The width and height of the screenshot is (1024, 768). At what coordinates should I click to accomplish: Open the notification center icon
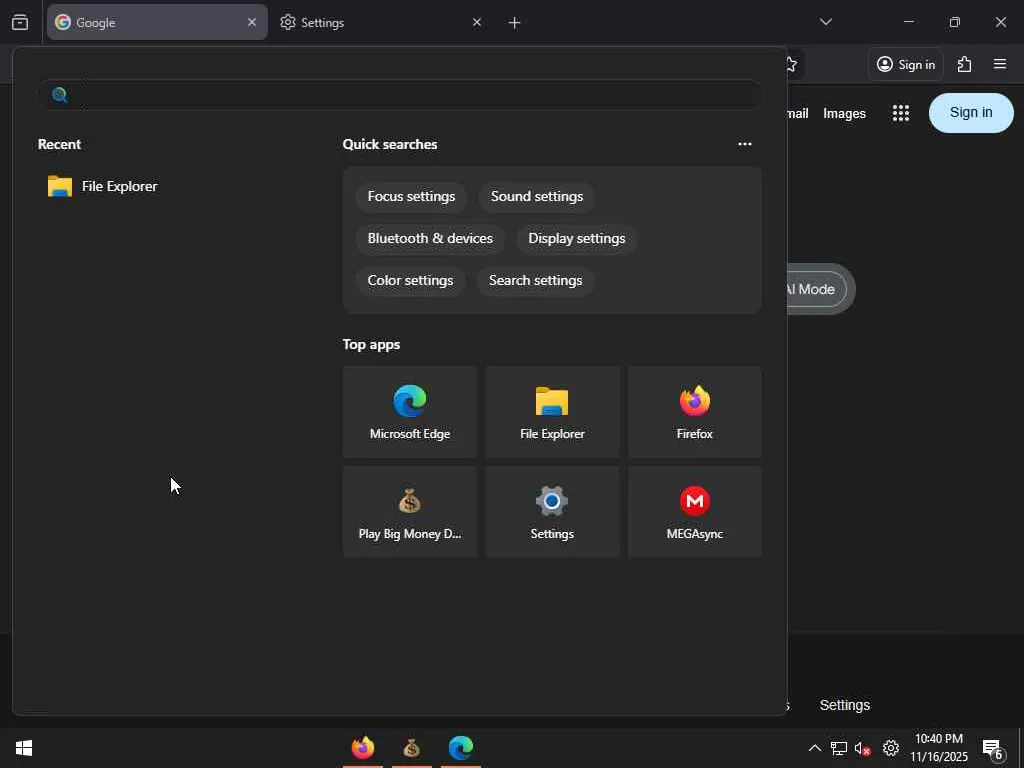point(993,749)
